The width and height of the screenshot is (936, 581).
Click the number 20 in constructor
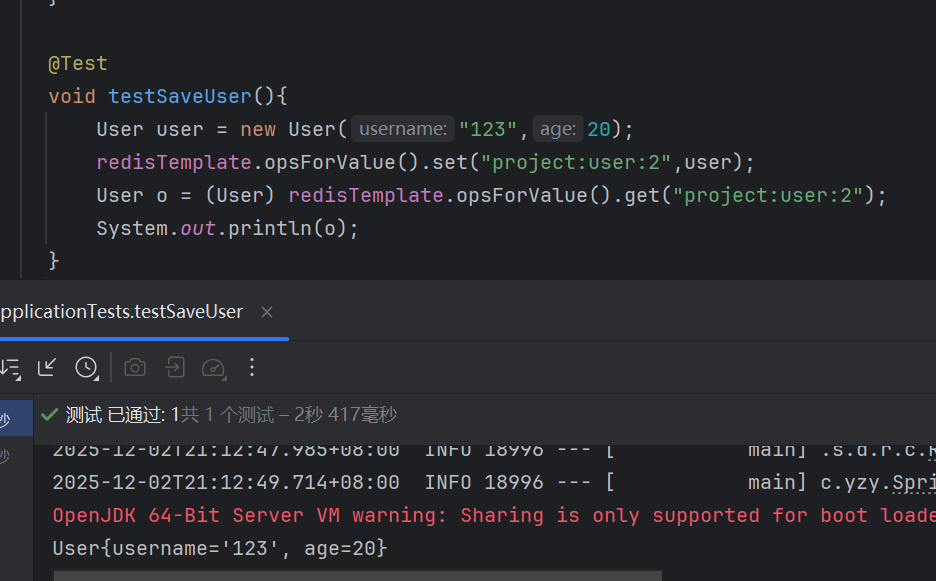599,129
